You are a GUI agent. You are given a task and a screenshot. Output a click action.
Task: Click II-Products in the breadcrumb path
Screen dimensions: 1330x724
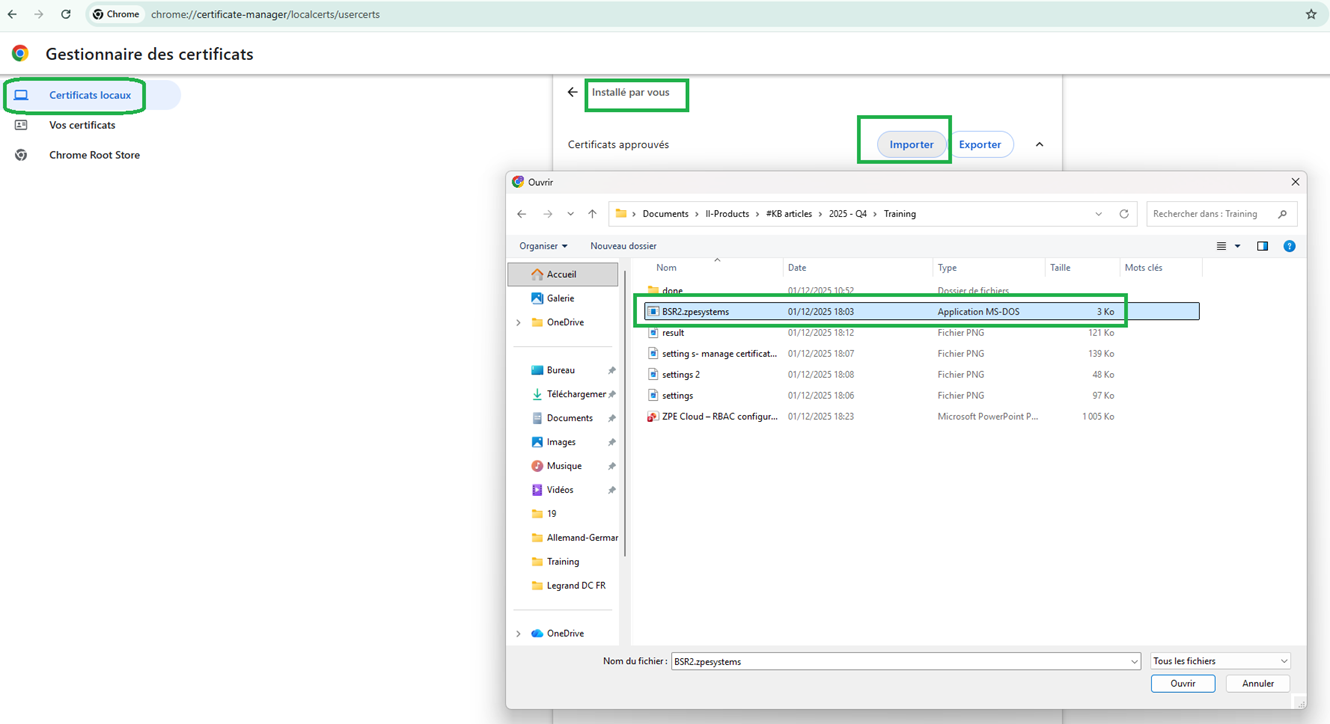[x=727, y=214]
